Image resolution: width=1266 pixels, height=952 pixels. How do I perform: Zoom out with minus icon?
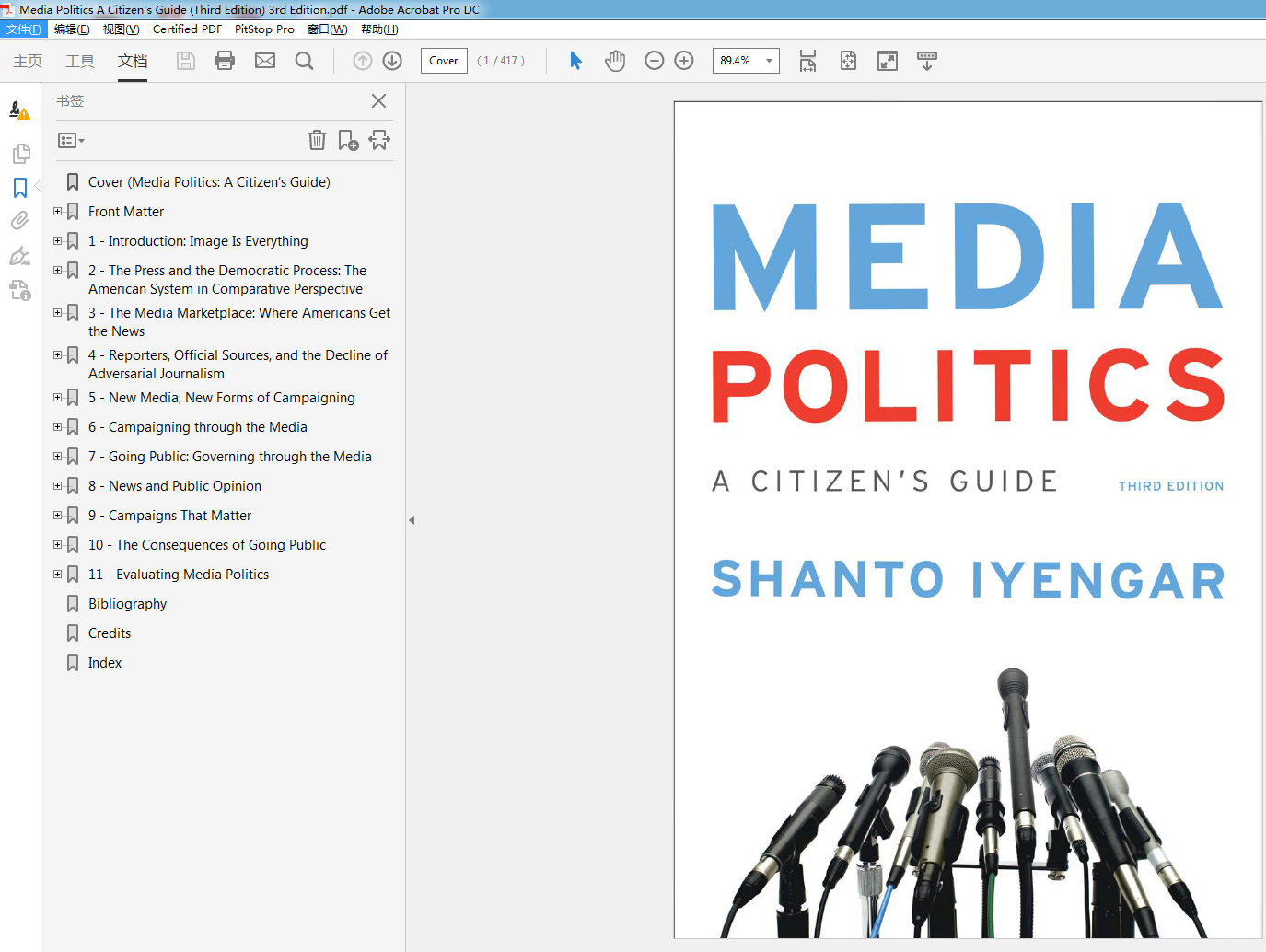pyautogui.click(x=654, y=61)
